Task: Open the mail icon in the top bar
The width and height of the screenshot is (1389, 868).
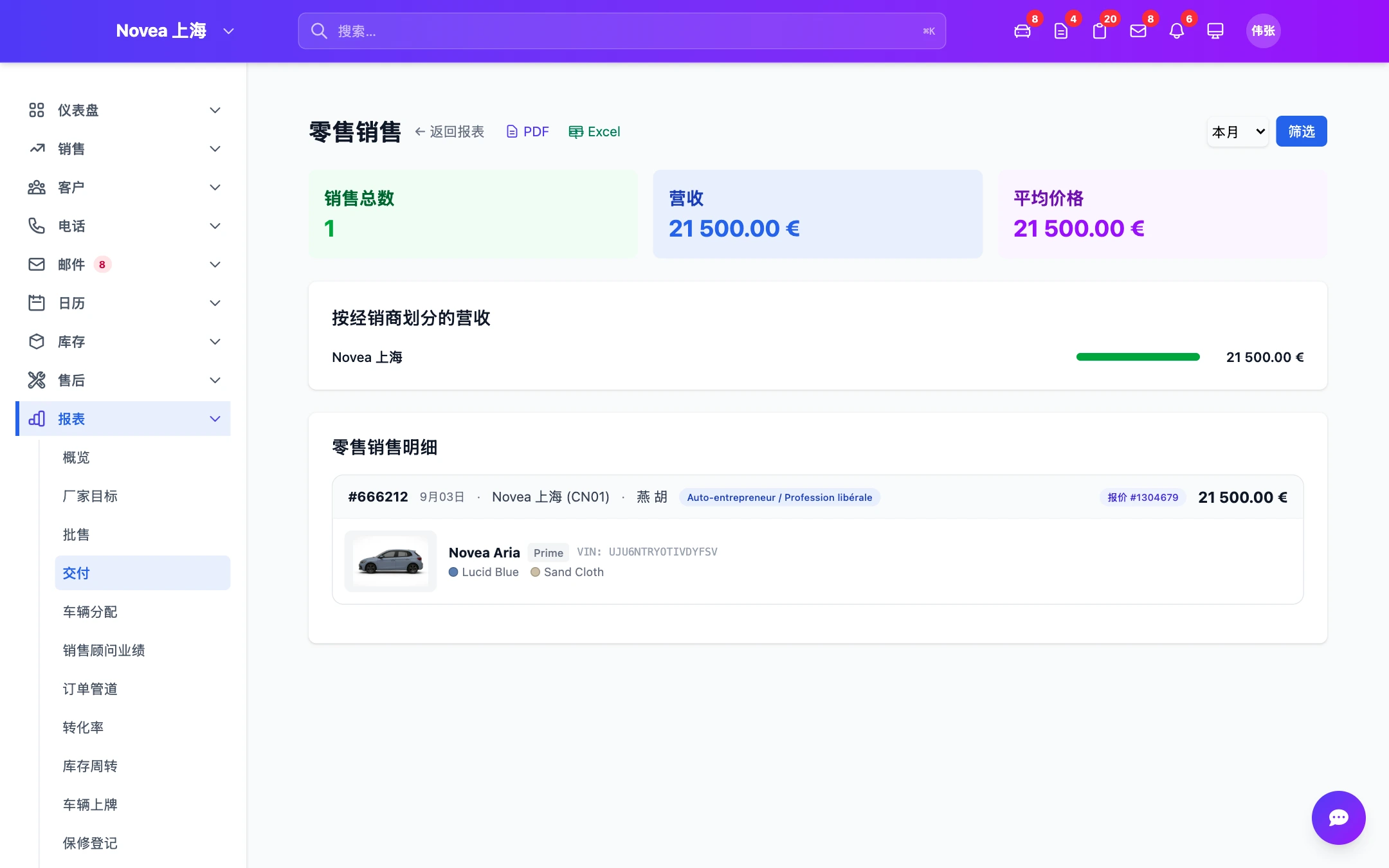Action: click(1138, 31)
